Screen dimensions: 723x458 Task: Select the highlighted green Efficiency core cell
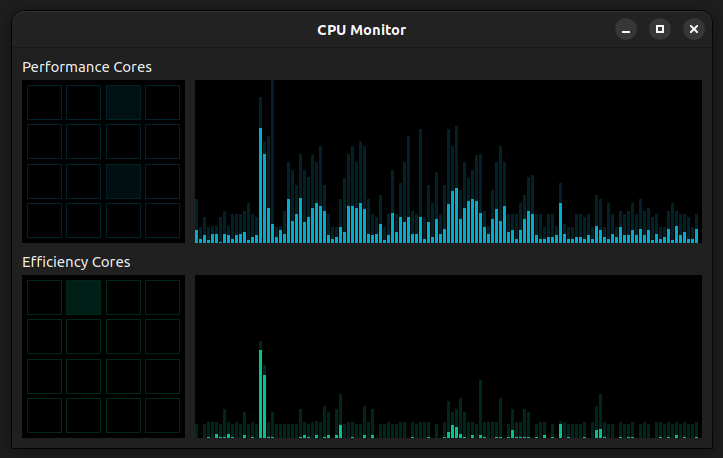coord(83,297)
